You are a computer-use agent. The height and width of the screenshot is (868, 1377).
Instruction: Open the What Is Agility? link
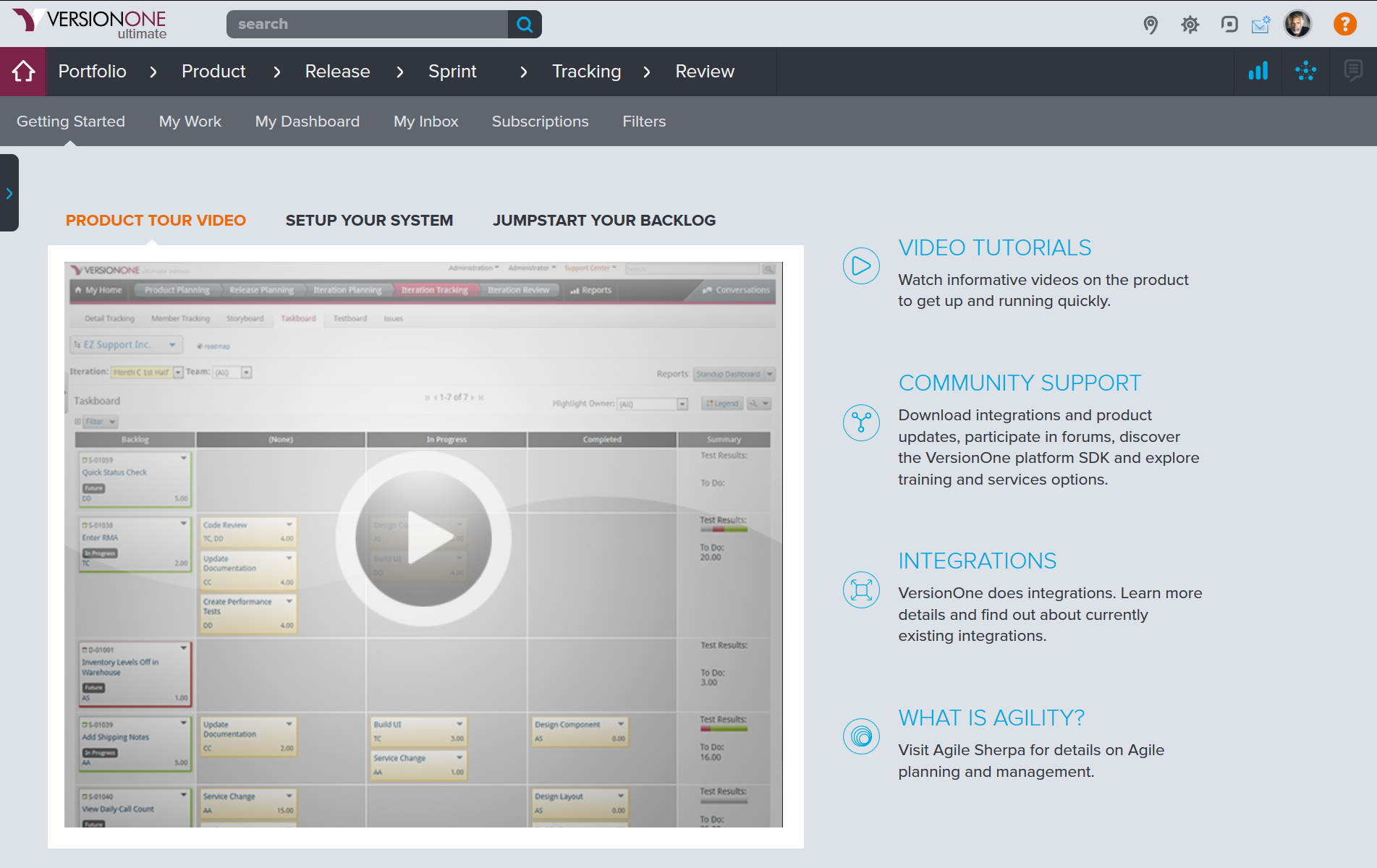point(991,718)
